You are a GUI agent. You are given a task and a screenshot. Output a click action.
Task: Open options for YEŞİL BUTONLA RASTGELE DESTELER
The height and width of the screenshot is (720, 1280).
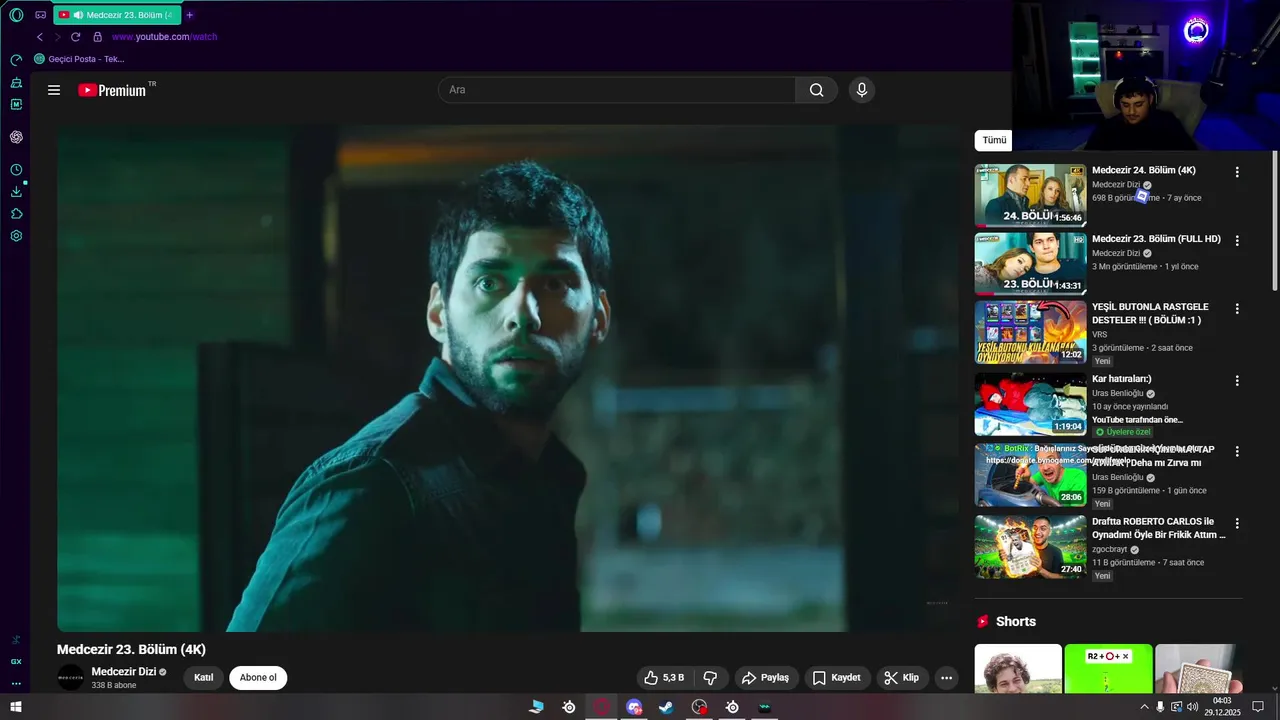coord(1237,309)
